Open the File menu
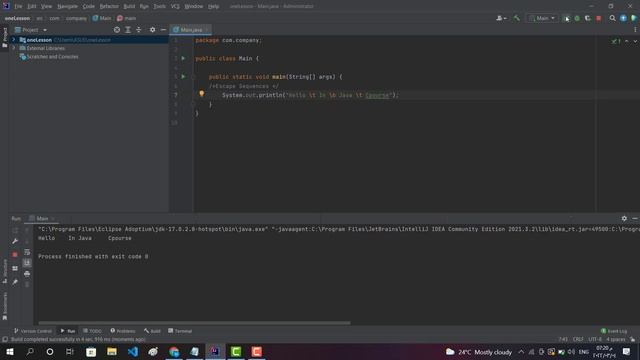 pos(18,6)
